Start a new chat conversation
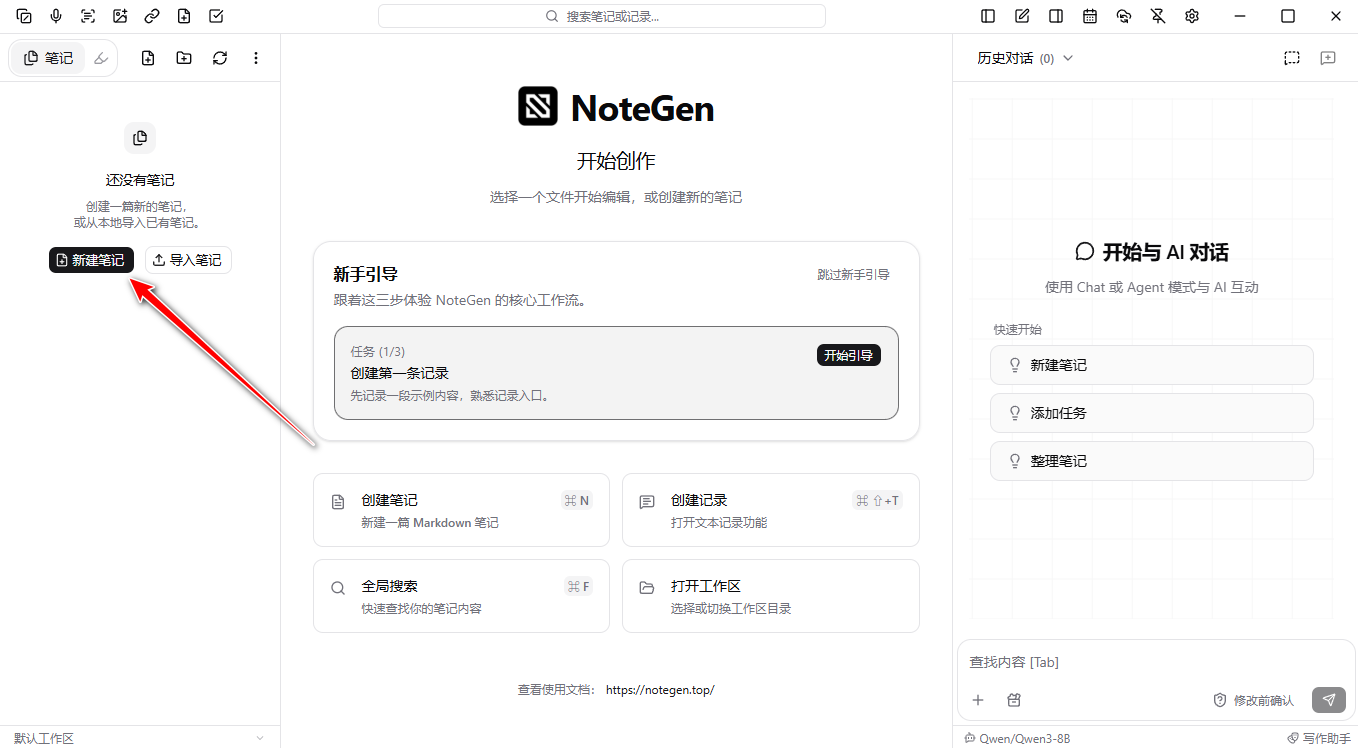The width and height of the screenshot is (1358, 748). [1328, 58]
